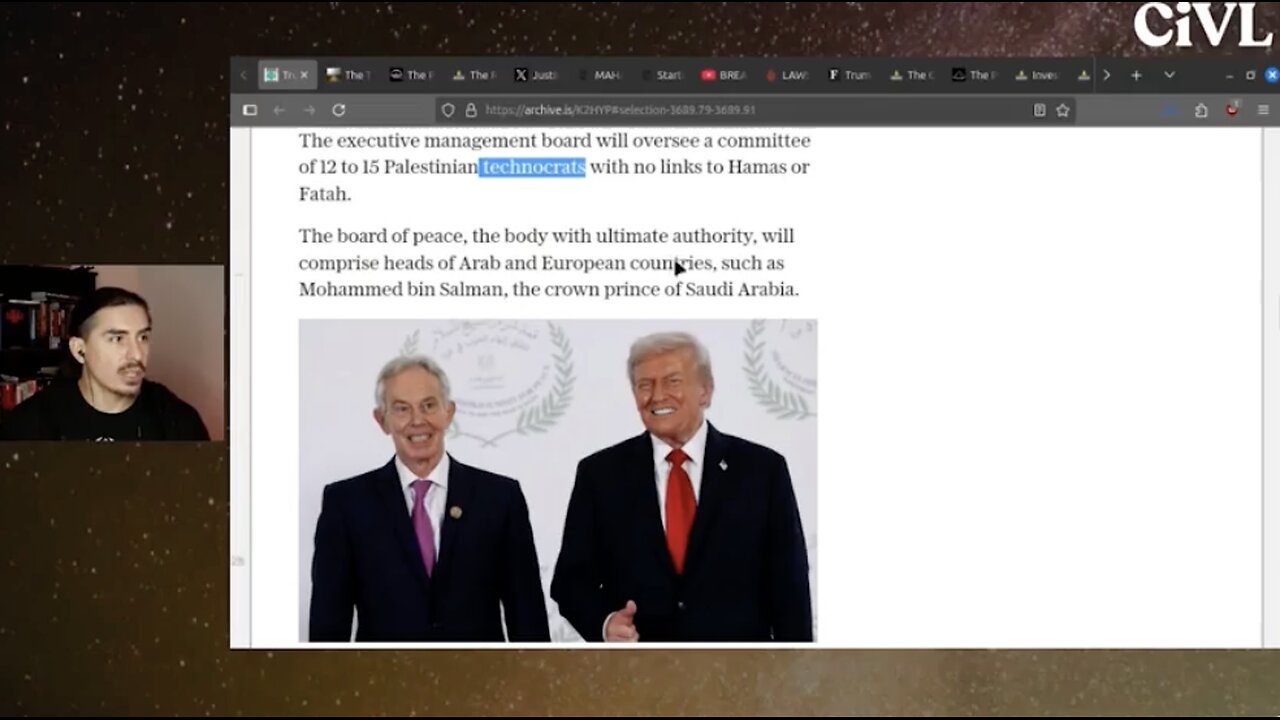This screenshot has width=1280, height=720.
Task: Switch to the 'LAW' tab
Action: click(786, 75)
